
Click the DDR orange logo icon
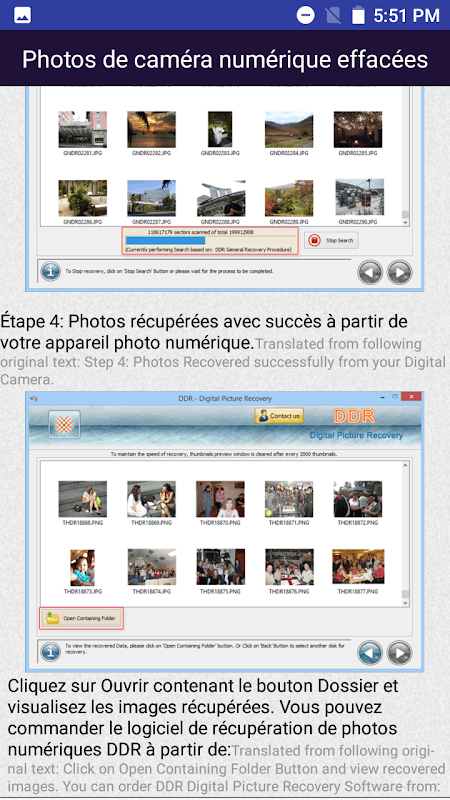64,424
